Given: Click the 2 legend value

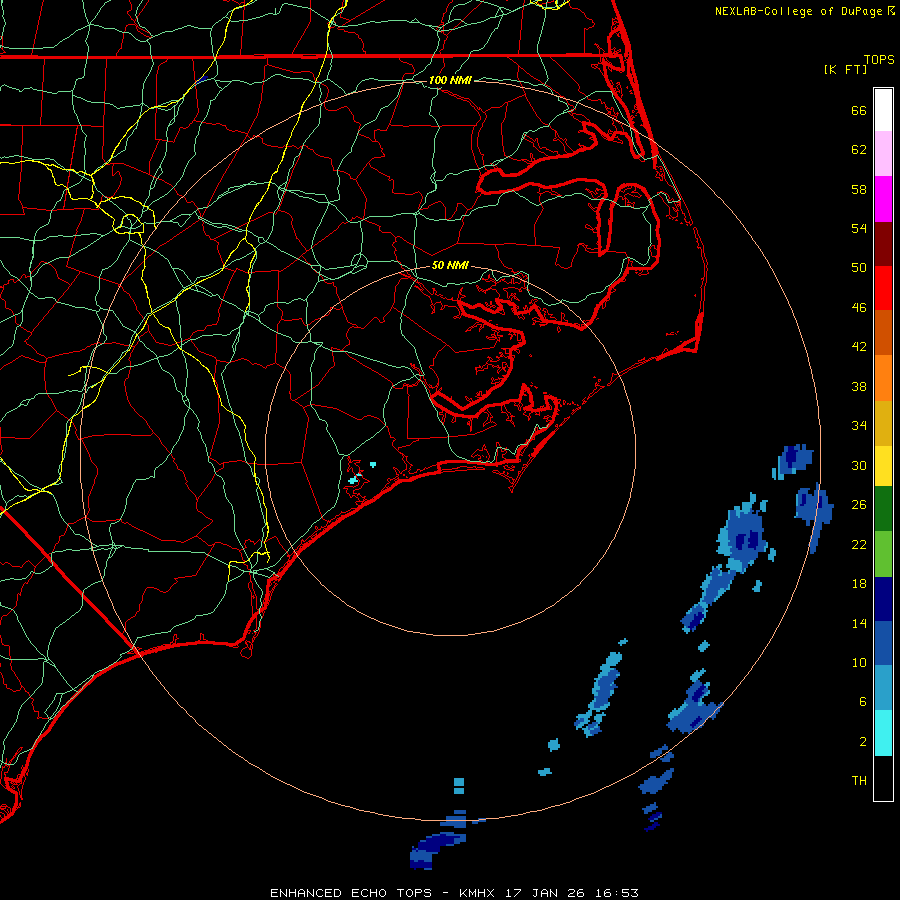Looking at the screenshot, I should (x=863, y=742).
